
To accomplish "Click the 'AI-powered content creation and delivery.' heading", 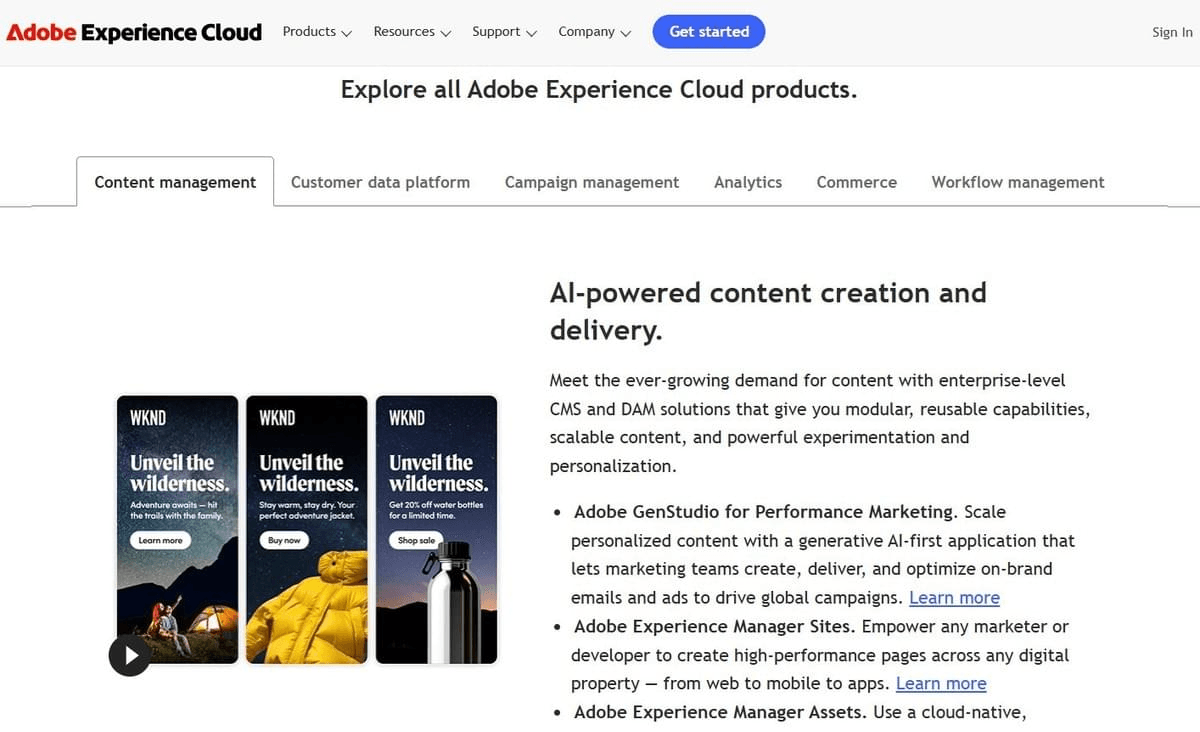I will (768, 311).
